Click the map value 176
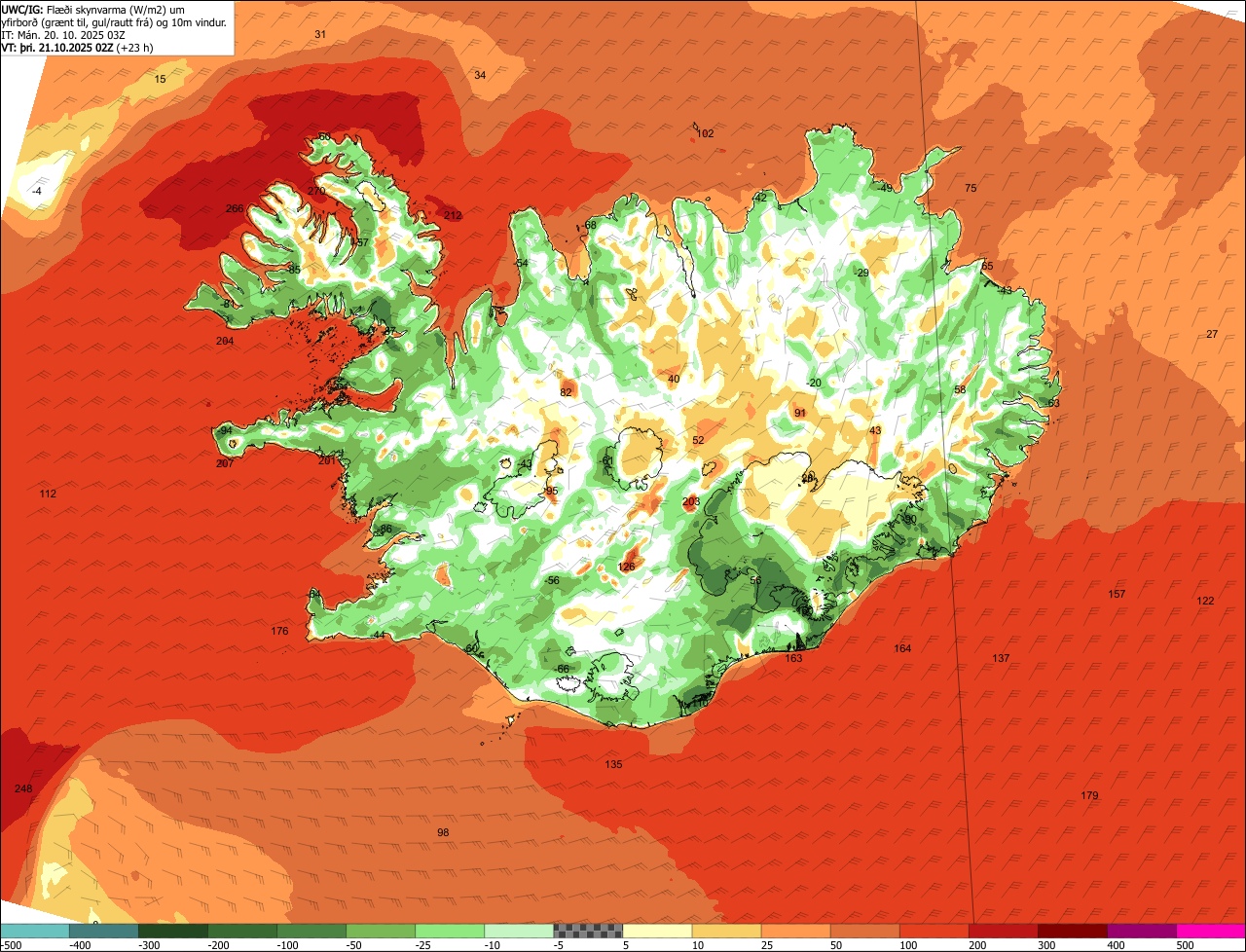Image resolution: width=1246 pixels, height=952 pixels. click(x=279, y=631)
